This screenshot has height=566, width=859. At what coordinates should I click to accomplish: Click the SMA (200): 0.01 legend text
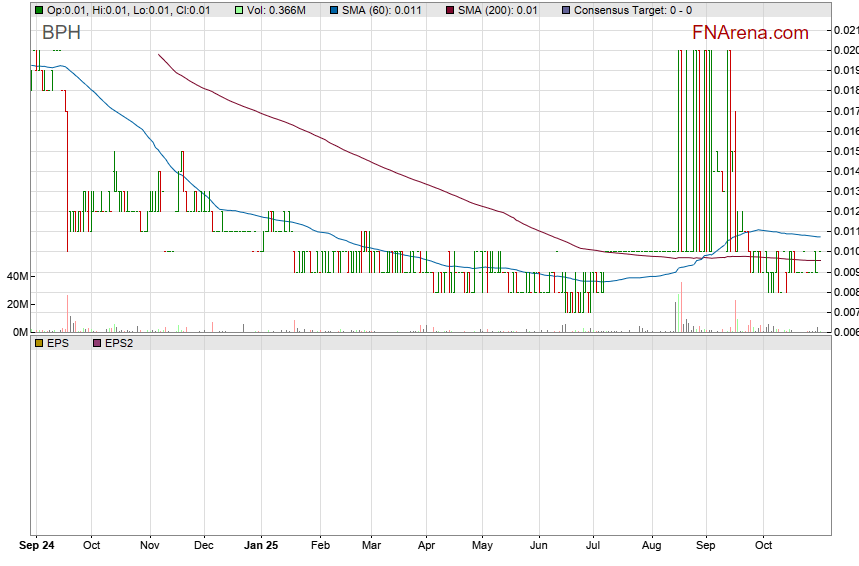[x=497, y=10]
